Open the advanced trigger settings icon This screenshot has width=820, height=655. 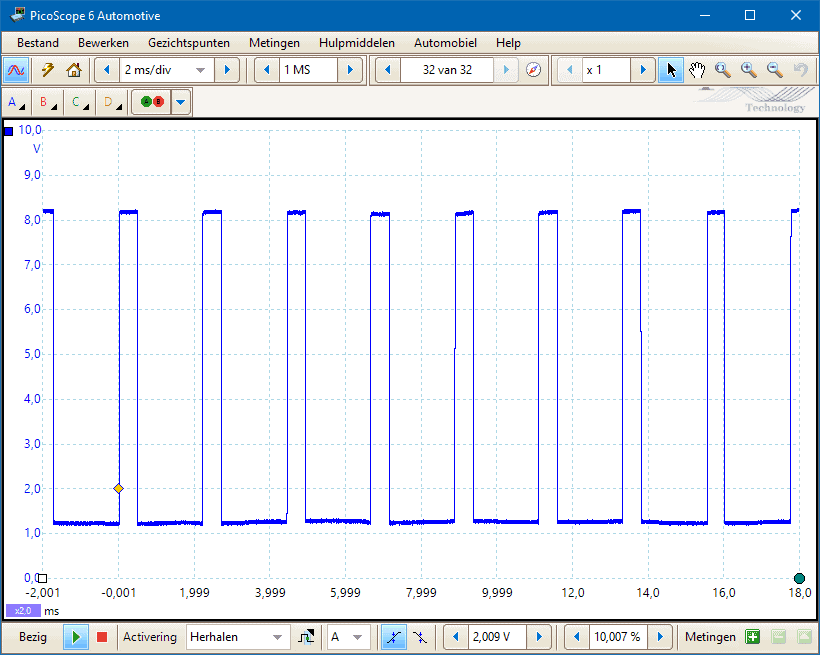click(305, 637)
